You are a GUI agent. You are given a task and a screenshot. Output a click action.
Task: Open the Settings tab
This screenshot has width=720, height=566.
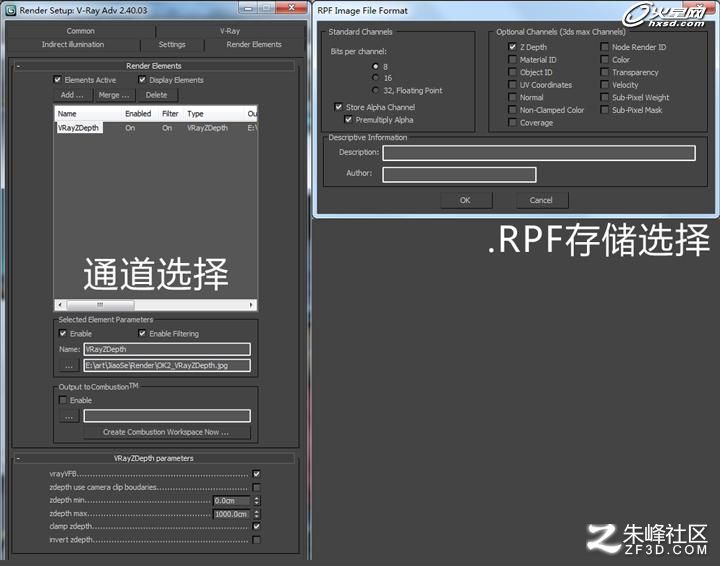(172, 45)
